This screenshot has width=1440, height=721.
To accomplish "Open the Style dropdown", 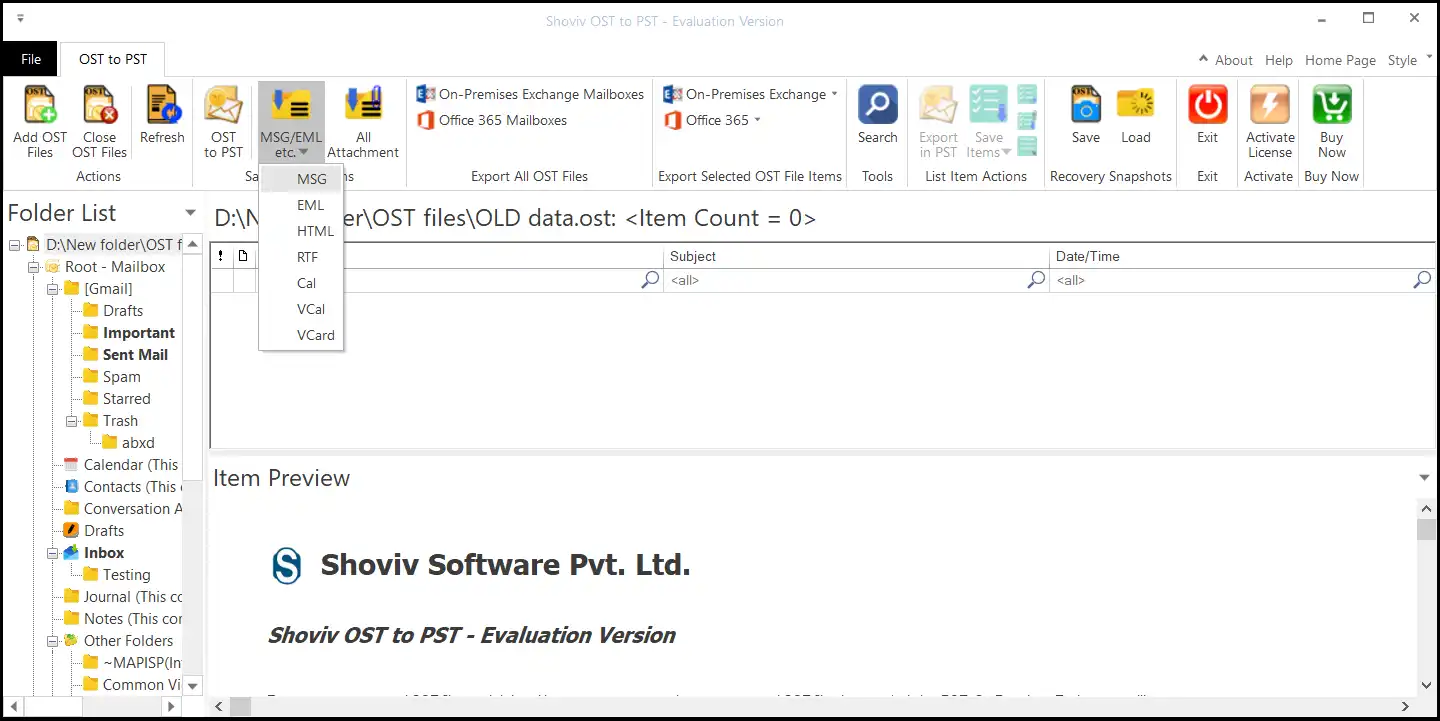I will 1408,60.
